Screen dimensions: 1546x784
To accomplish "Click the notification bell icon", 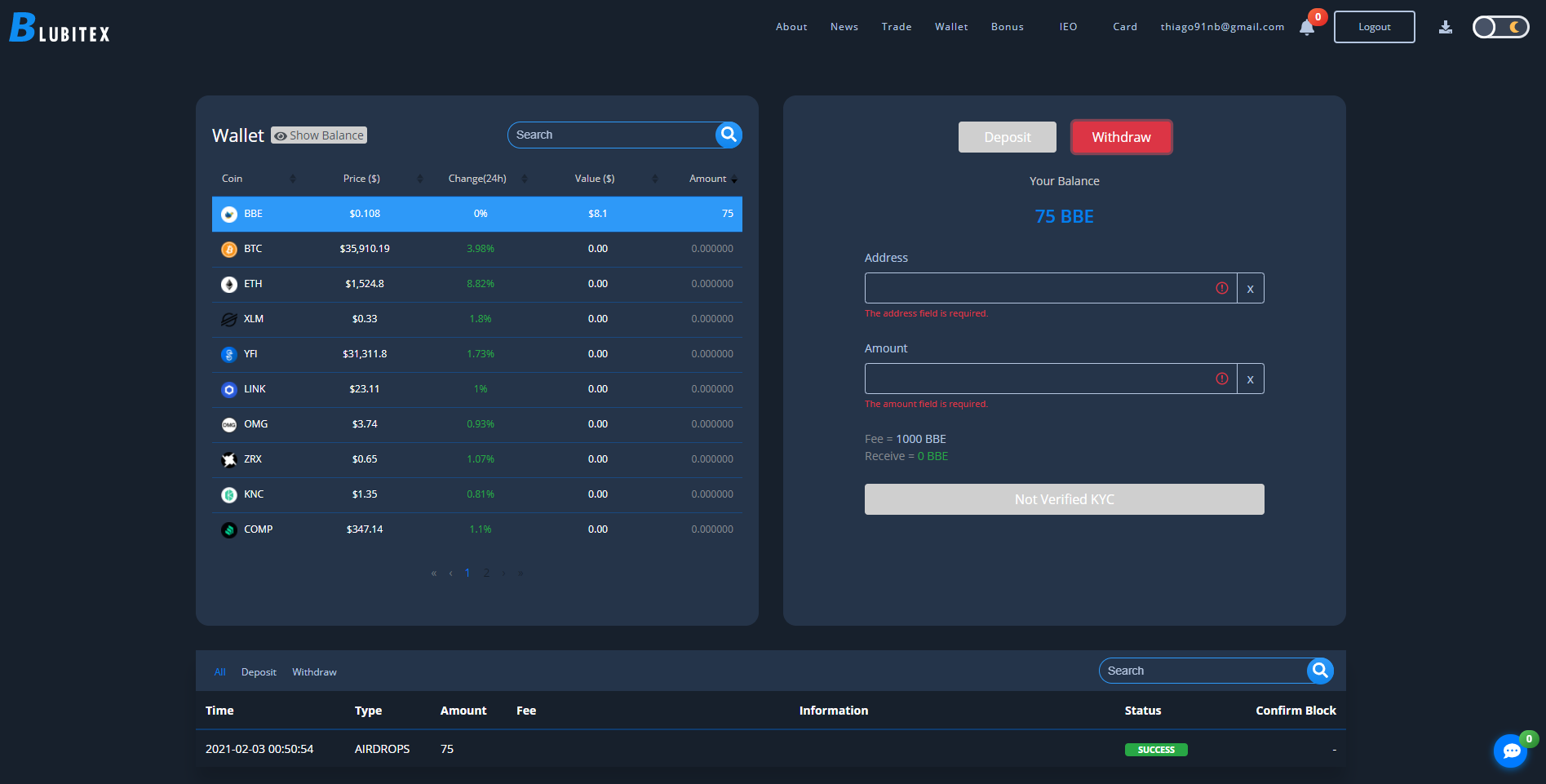I will click(1306, 28).
